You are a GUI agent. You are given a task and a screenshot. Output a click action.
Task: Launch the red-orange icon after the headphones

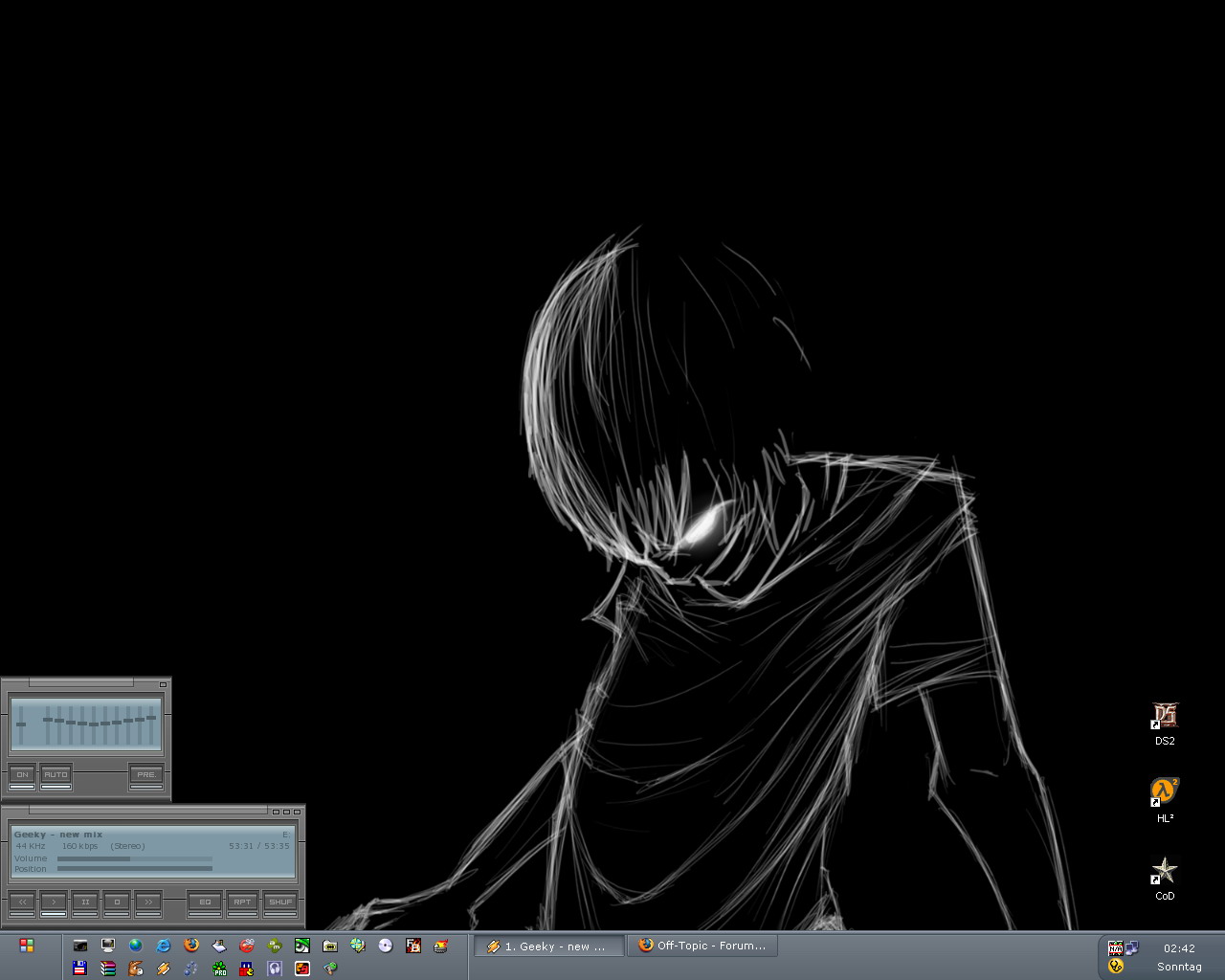click(x=302, y=969)
